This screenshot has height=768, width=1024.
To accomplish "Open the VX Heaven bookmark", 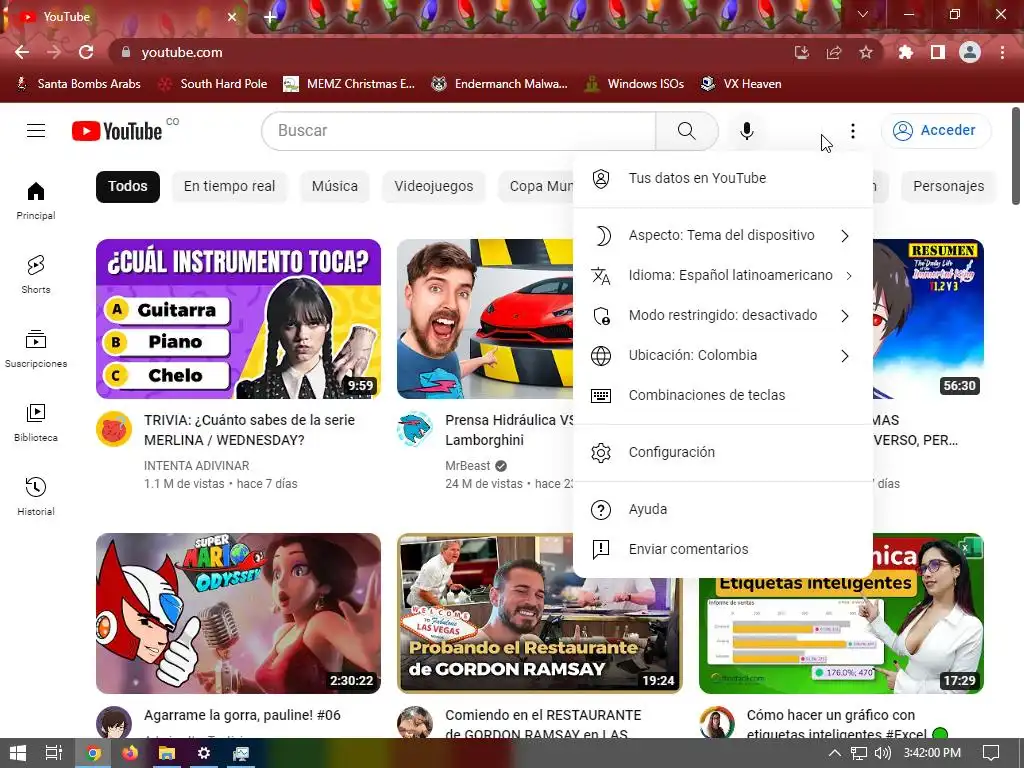I will pos(741,84).
